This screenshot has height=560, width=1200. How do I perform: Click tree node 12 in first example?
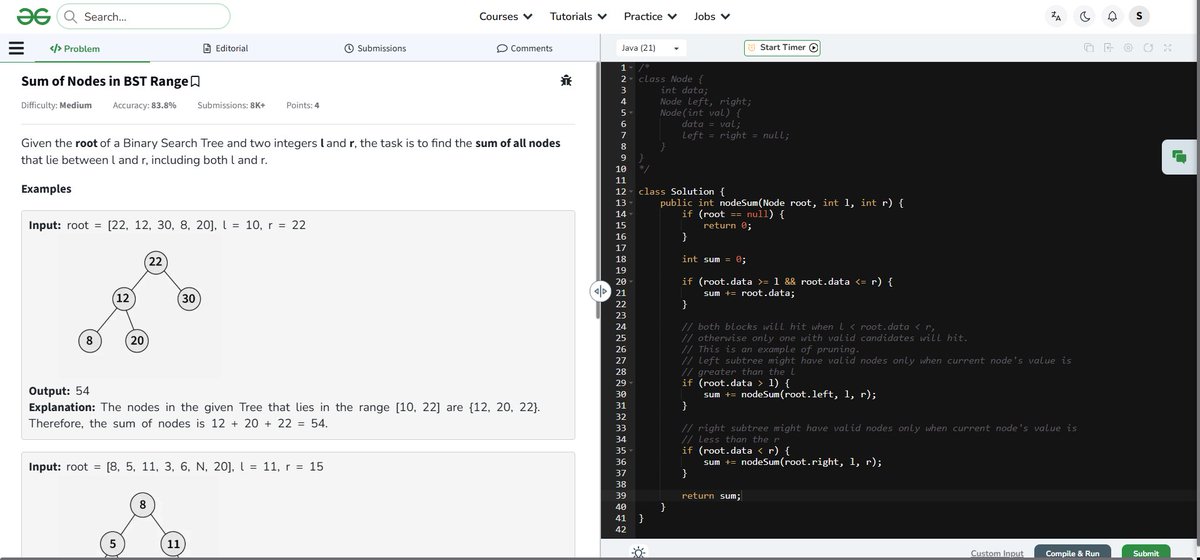tap(122, 298)
